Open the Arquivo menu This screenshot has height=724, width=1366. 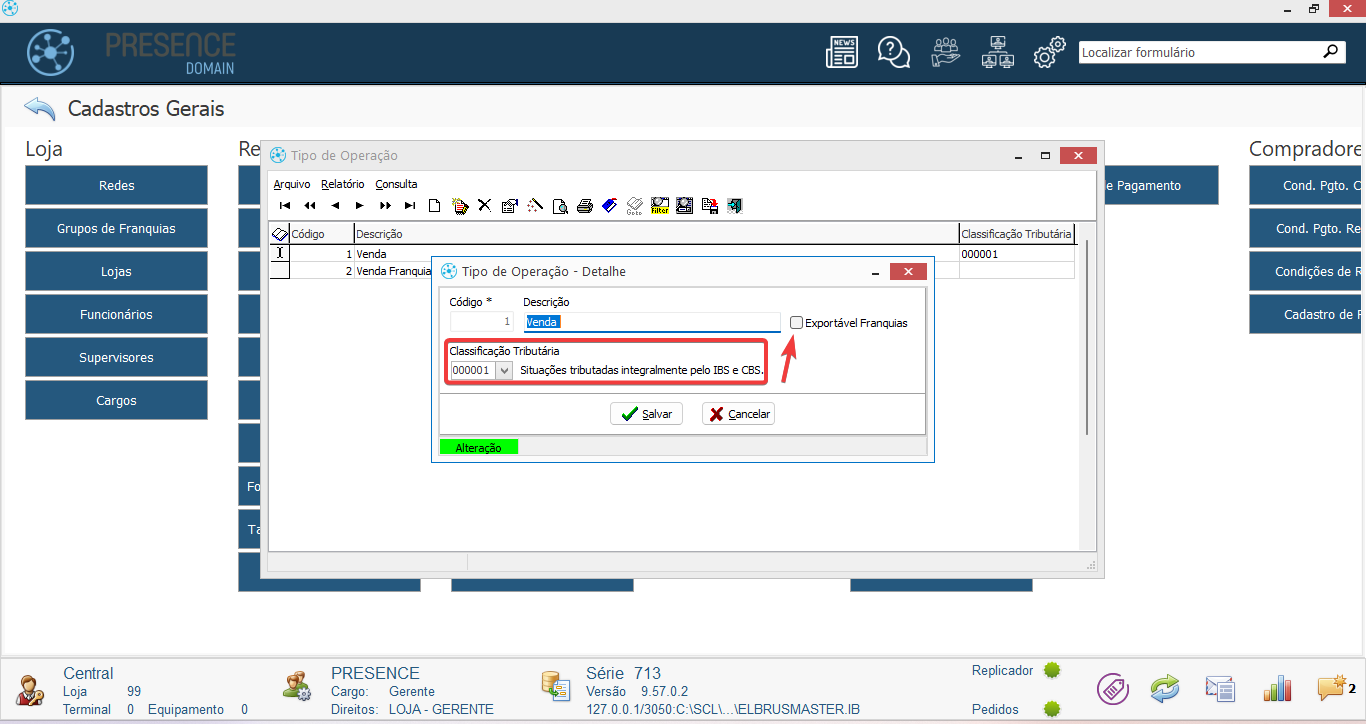pos(291,184)
